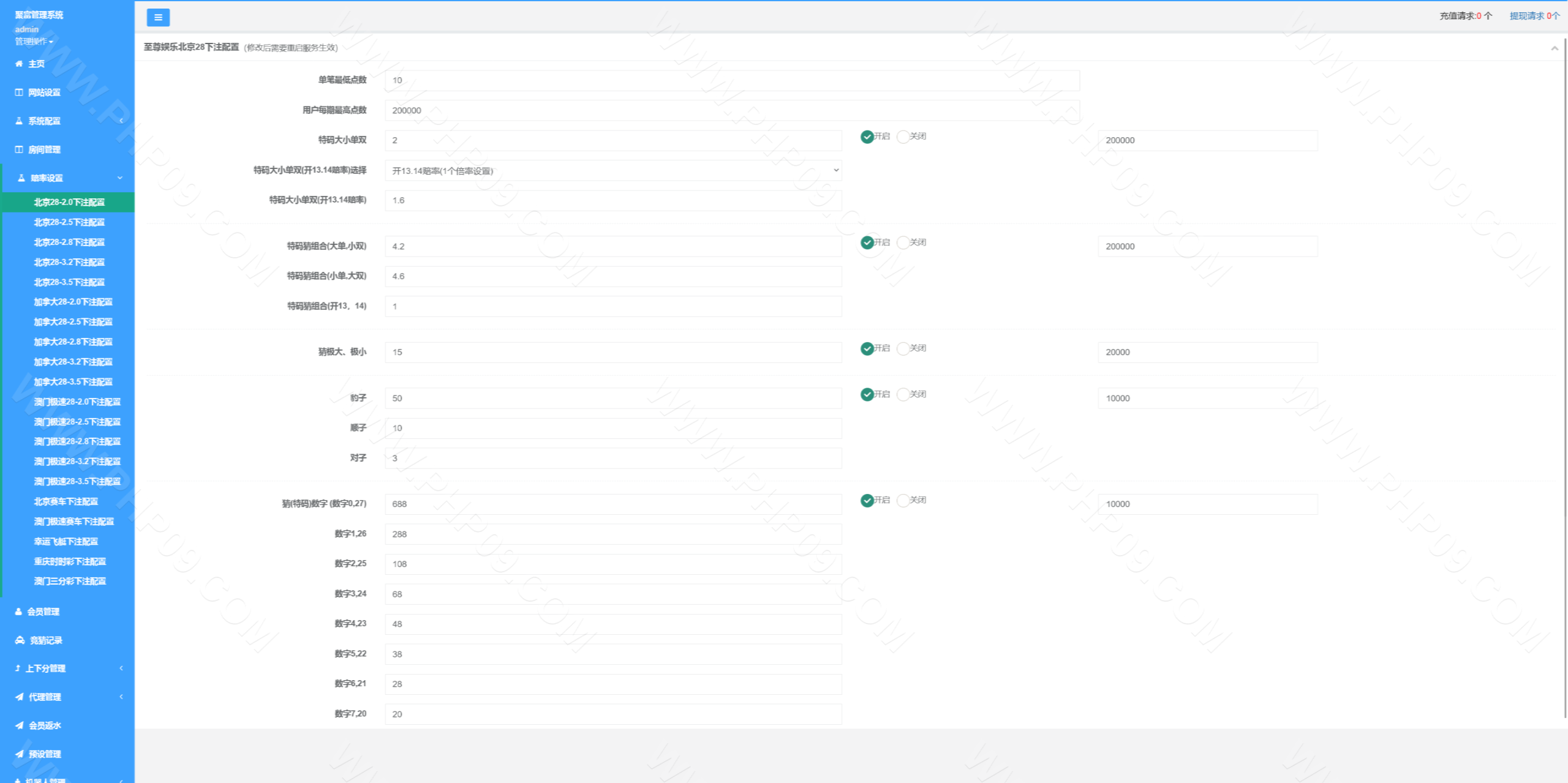Click the home icon beside 主页

19,64
